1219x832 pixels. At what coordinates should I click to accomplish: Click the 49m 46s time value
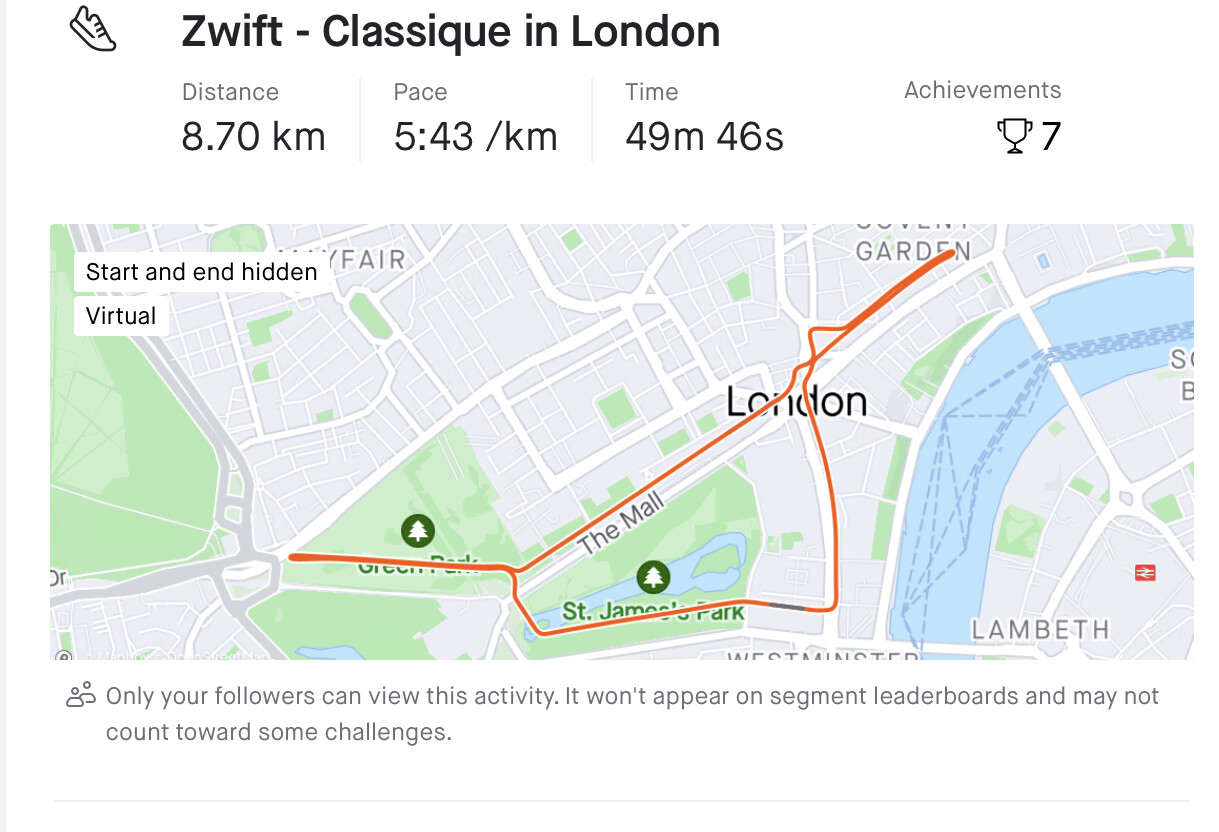[704, 136]
